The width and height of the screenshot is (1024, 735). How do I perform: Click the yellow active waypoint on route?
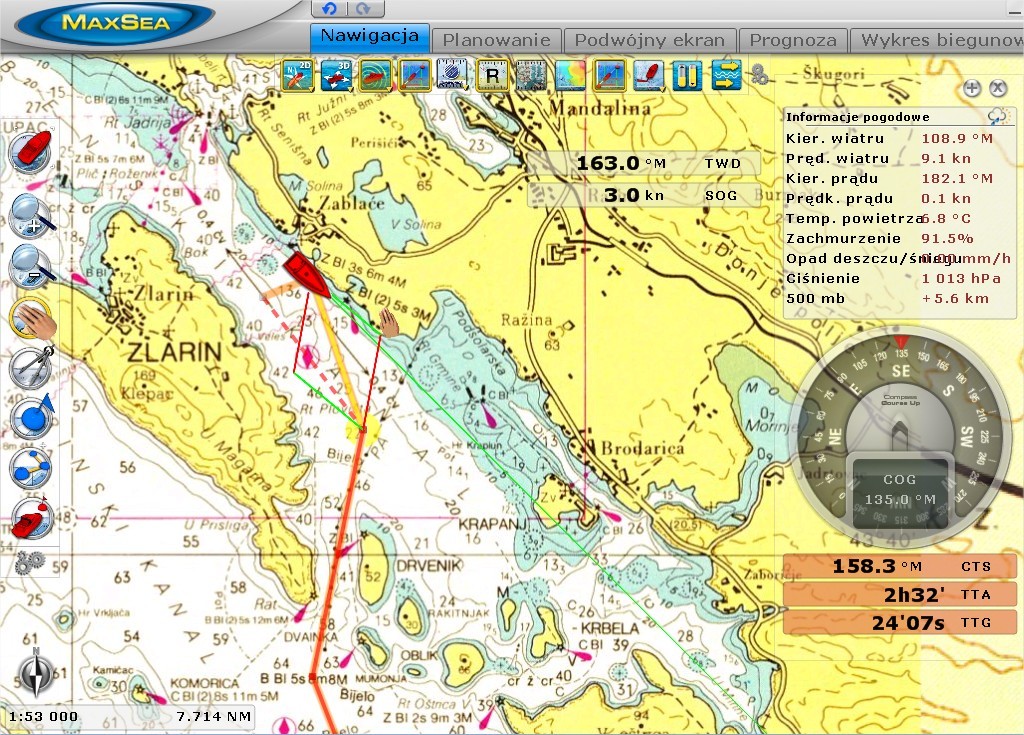coord(362,431)
